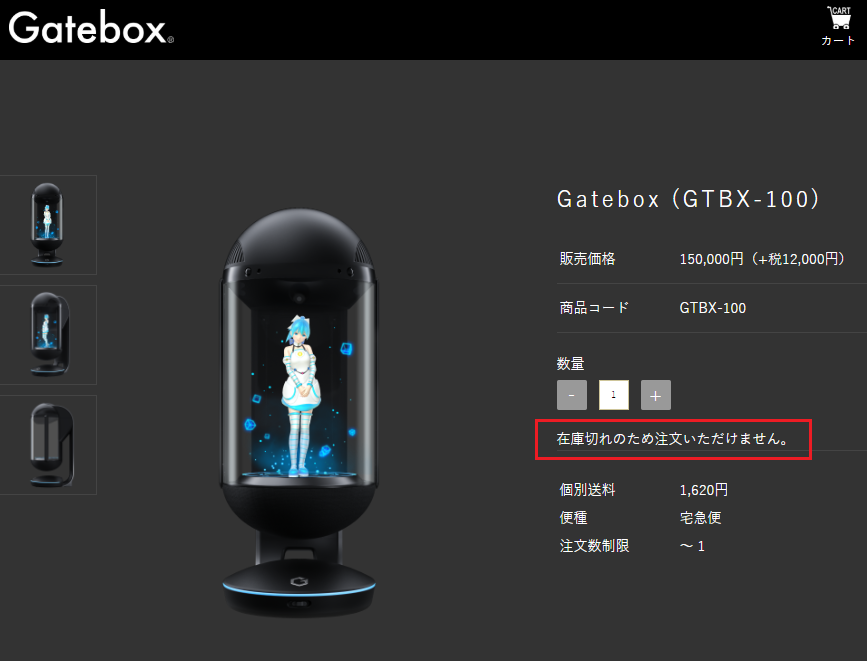Decrease quantity with the minus button
Image resolution: width=867 pixels, height=661 pixels.
coord(572,395)
